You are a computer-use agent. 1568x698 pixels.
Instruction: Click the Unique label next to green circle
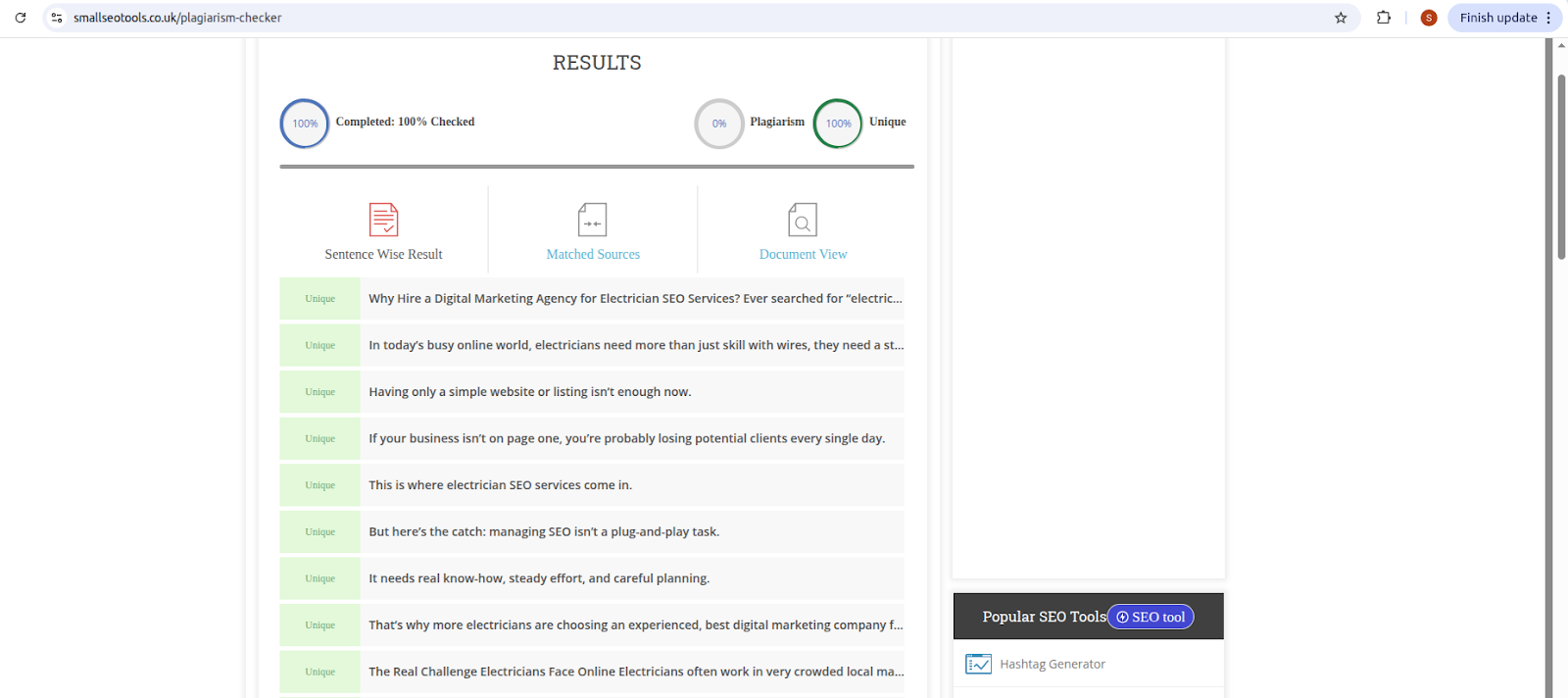click(888, 122)
